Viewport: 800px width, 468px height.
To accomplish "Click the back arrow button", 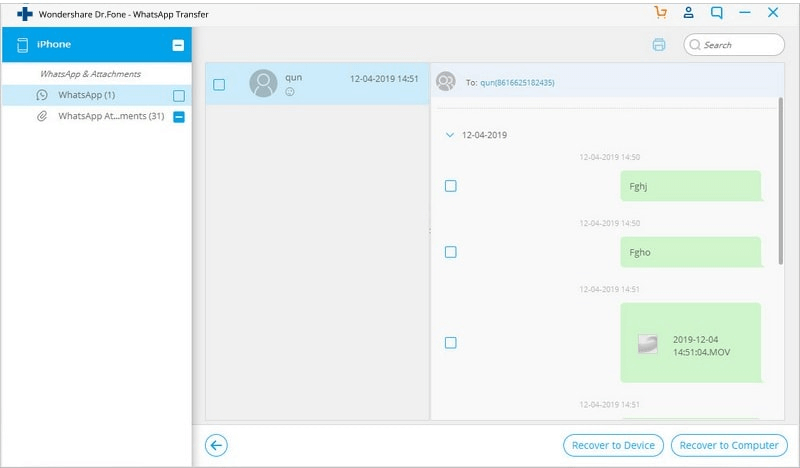I will pos(215,445).
